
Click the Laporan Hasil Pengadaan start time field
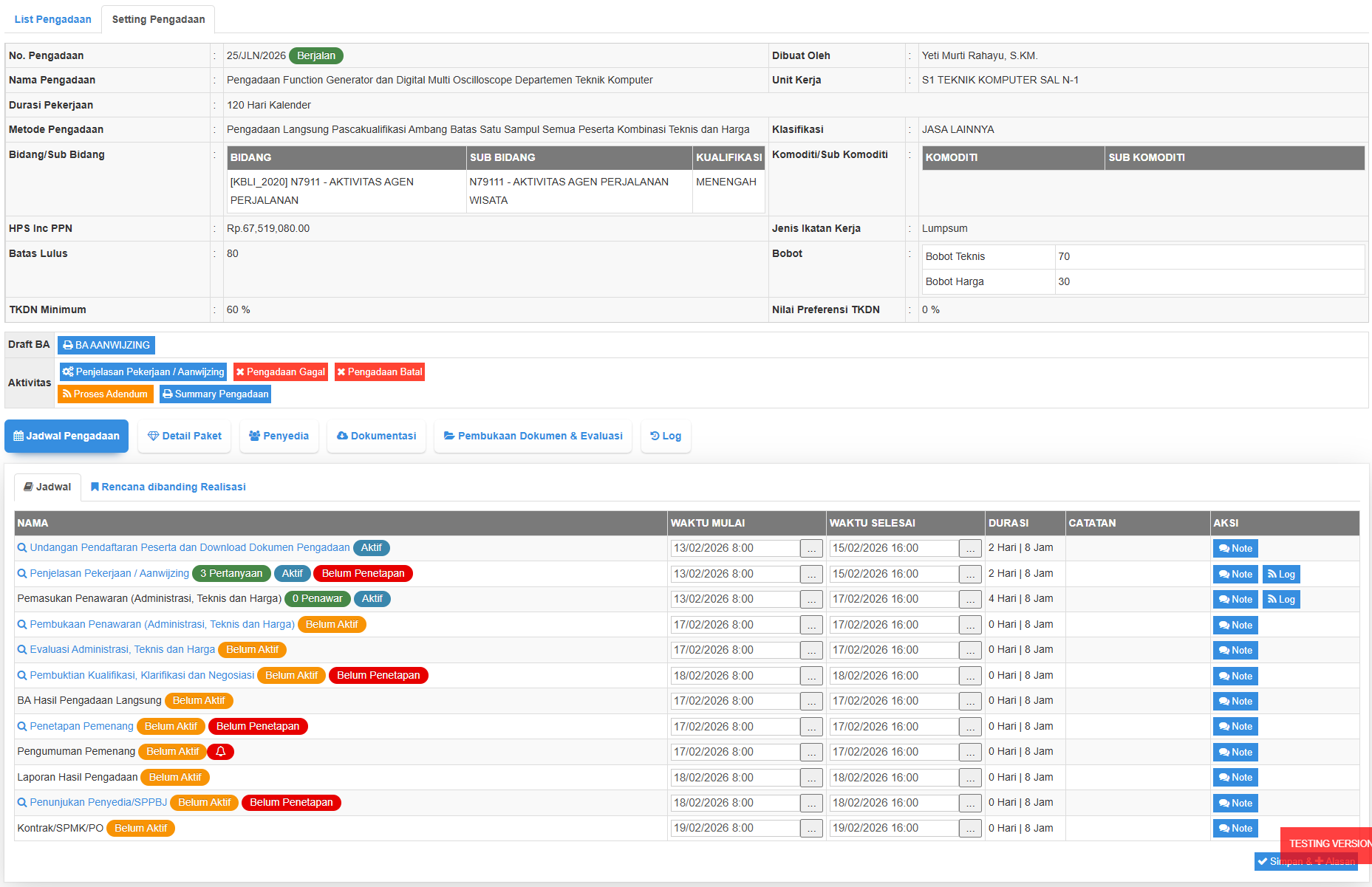point(734,778)
